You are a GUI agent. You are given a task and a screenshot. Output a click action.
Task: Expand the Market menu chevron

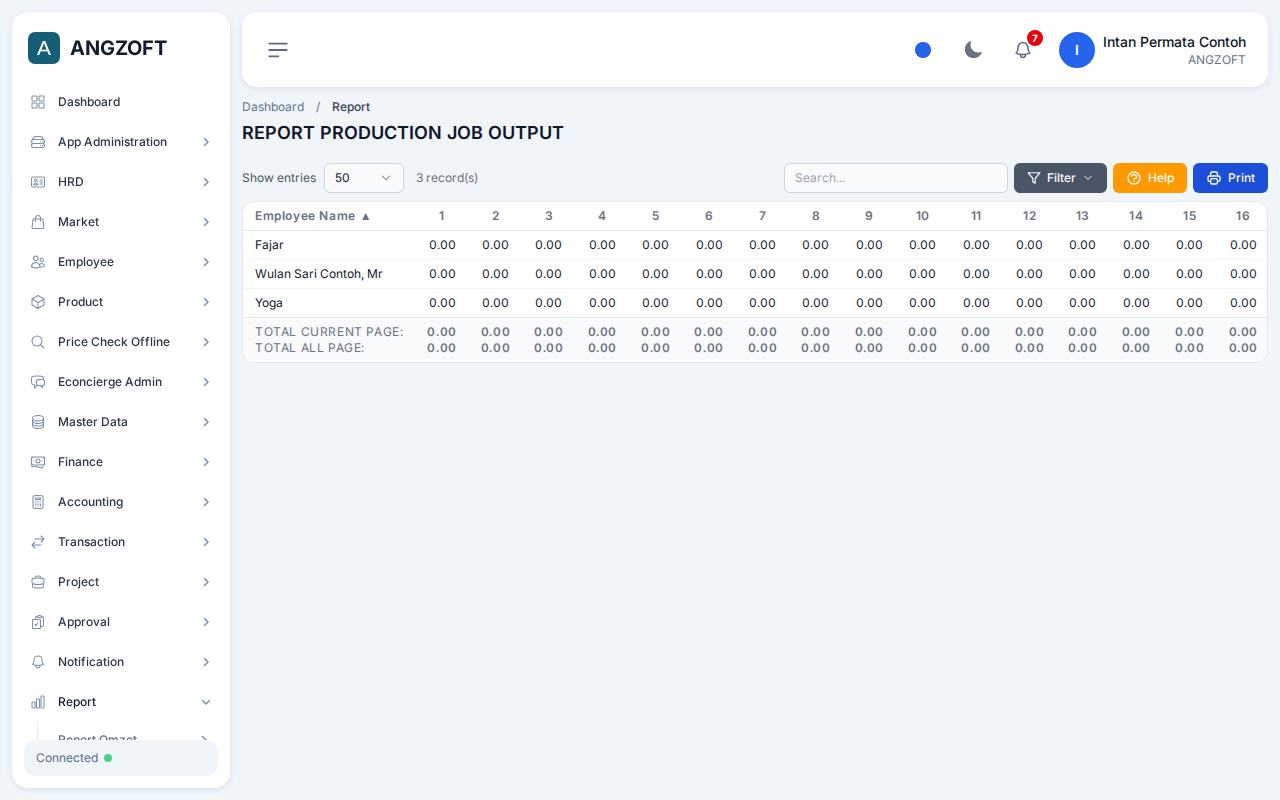point(206,222)
